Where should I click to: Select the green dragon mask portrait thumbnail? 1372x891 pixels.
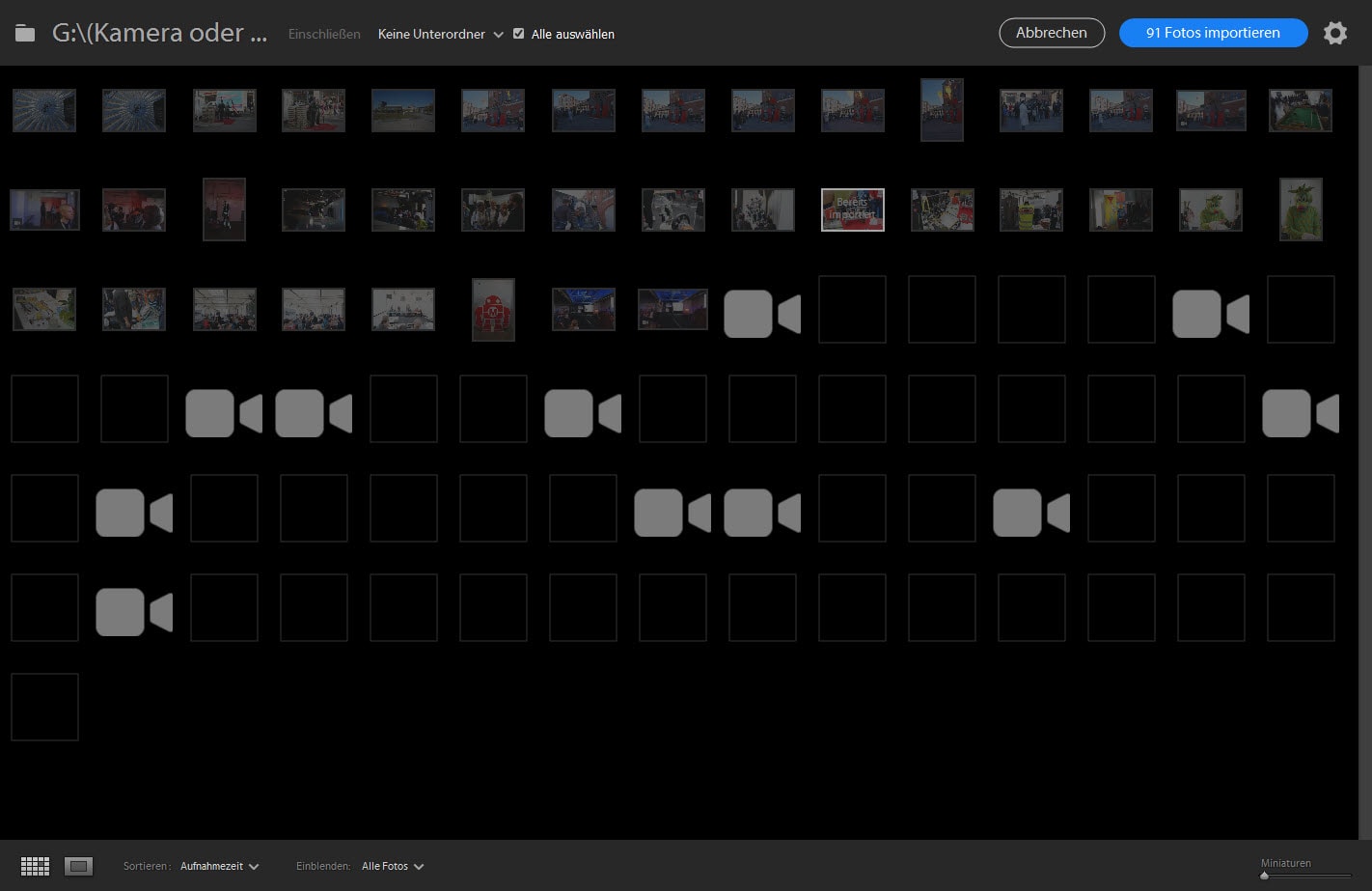[1300, 209]
